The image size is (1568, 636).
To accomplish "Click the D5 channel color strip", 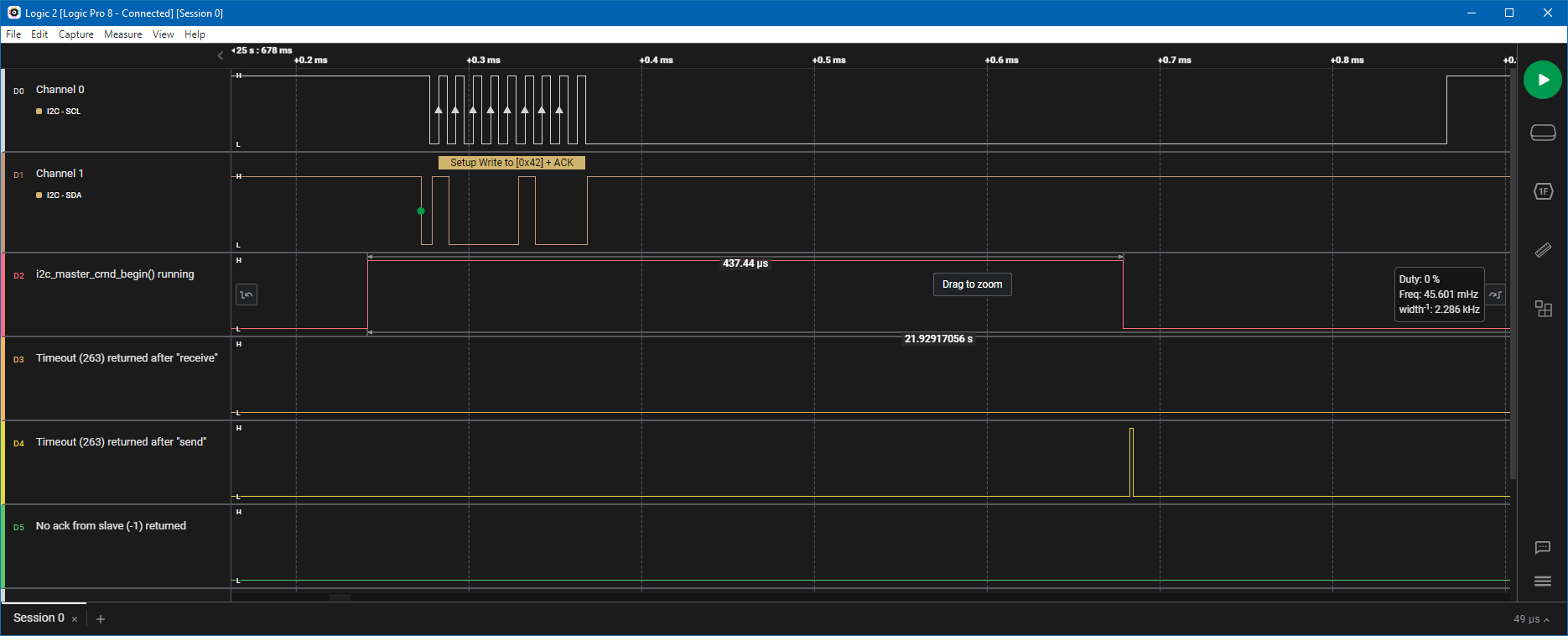I will (x=3, y=546).
